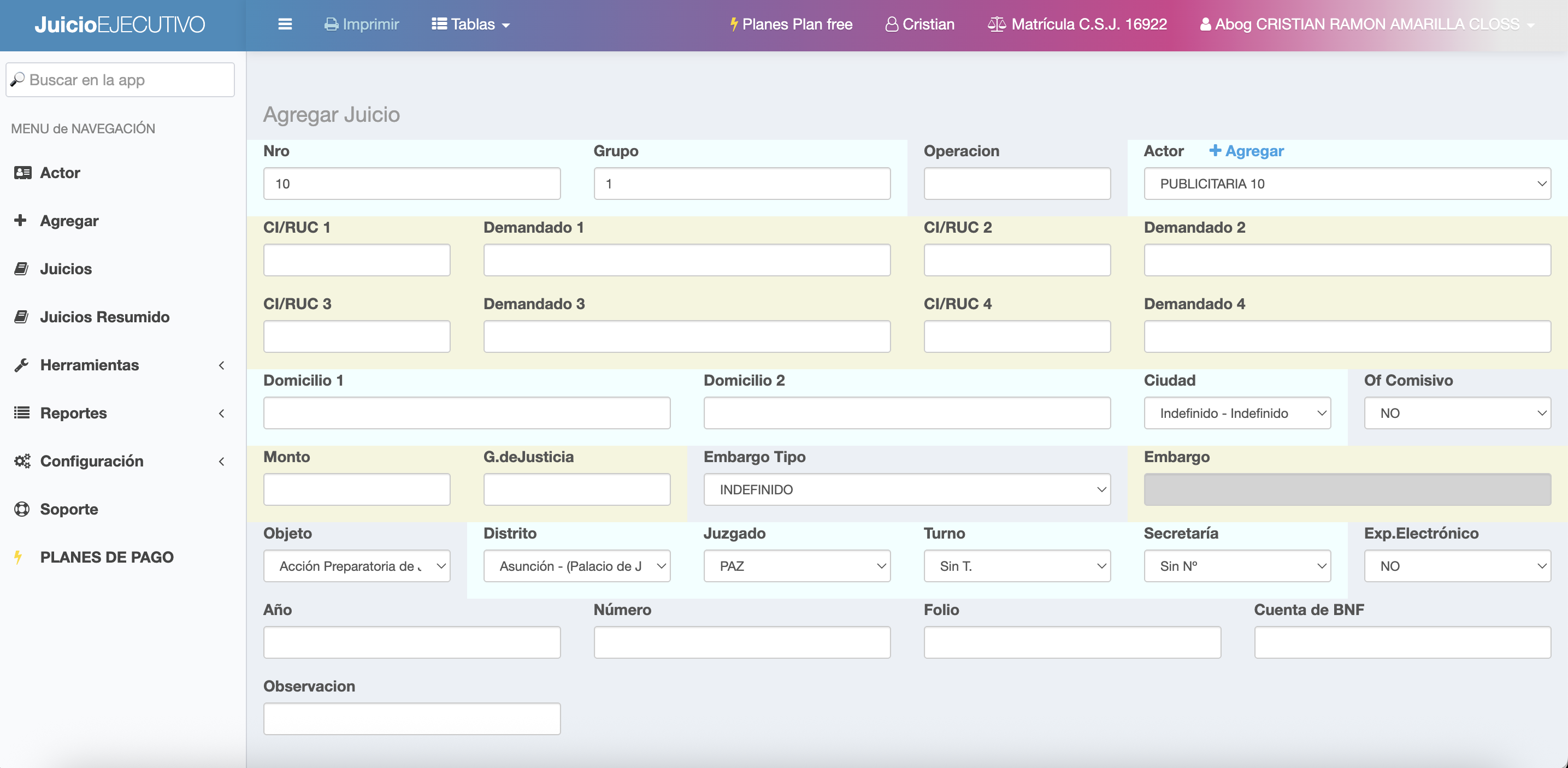The width and height of the screenshot is (1568, 768).
Task: Open Juicios Resumido in the navigation menu
Action: tap(104, 317)
